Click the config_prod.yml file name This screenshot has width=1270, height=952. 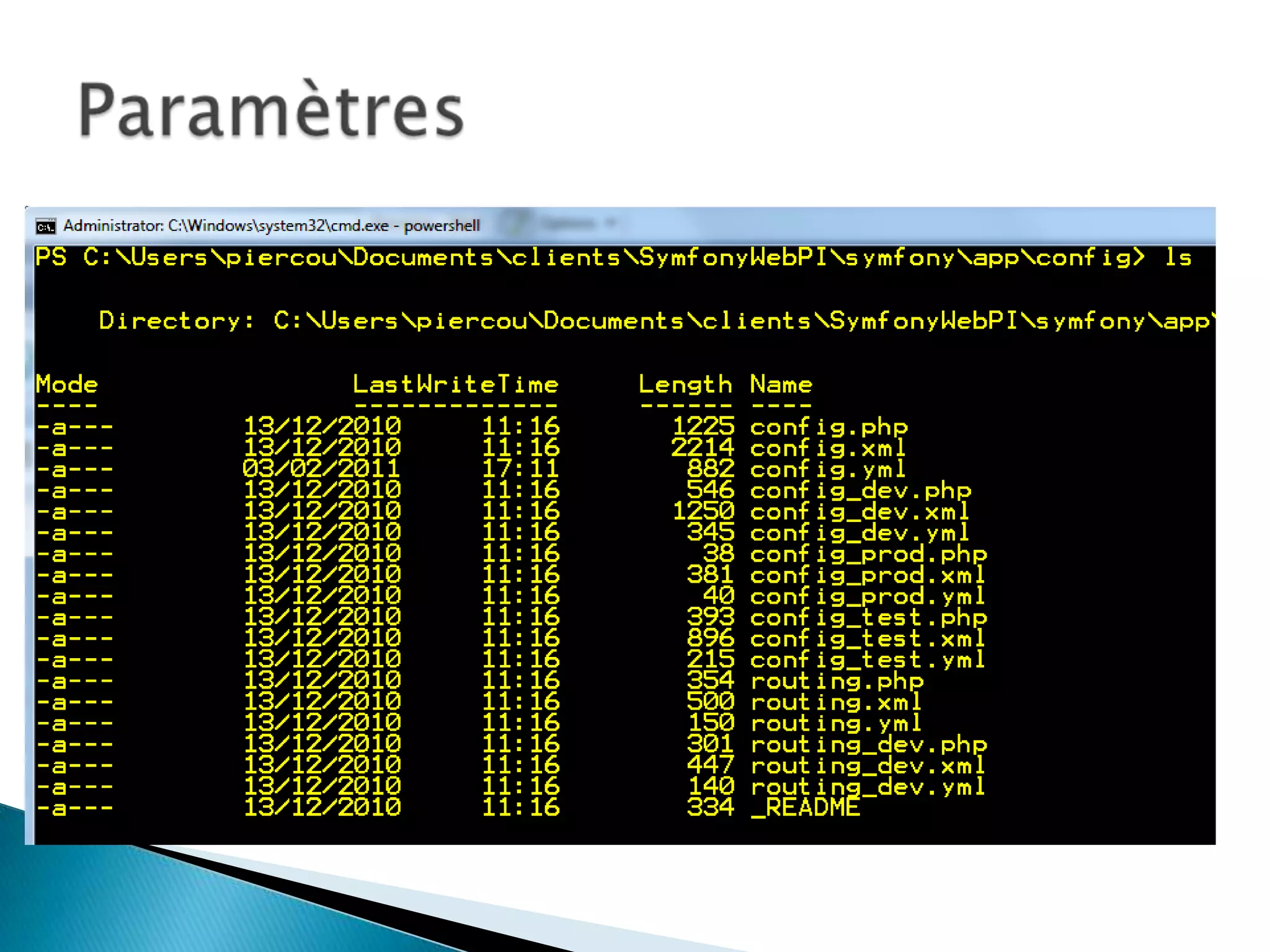coord(868,596)
